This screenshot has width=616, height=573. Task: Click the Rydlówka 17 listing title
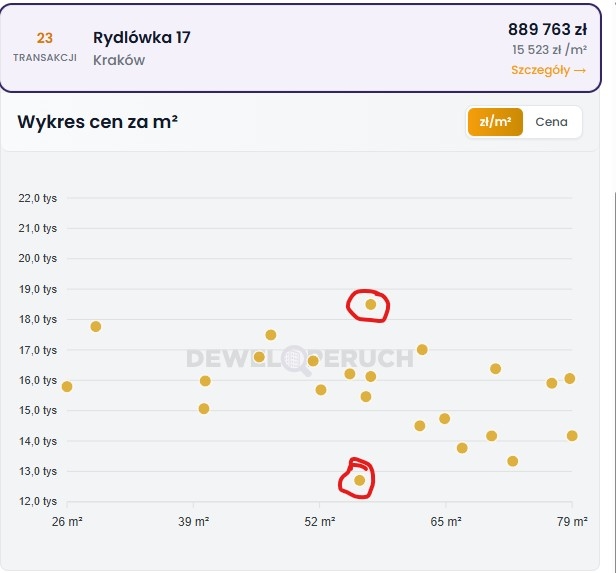[141, 38]
